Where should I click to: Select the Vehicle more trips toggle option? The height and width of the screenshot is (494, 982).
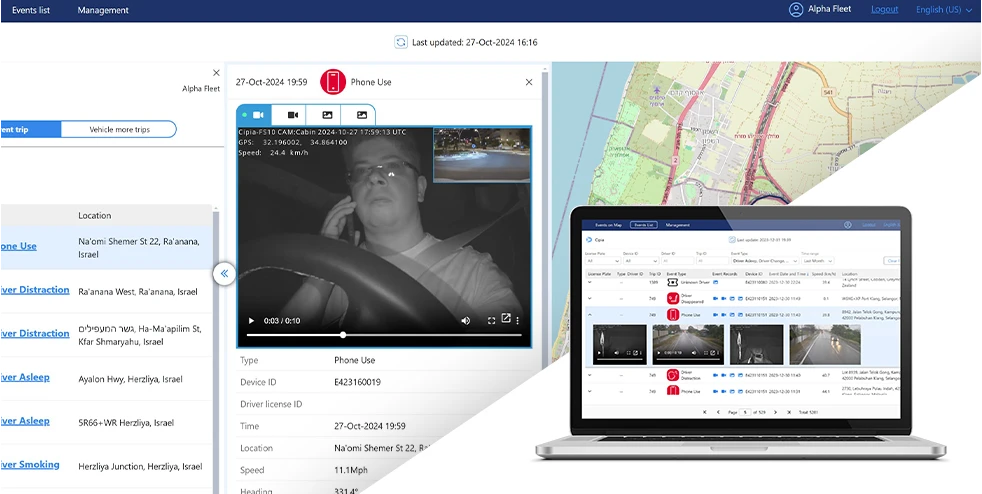point(119,129)
